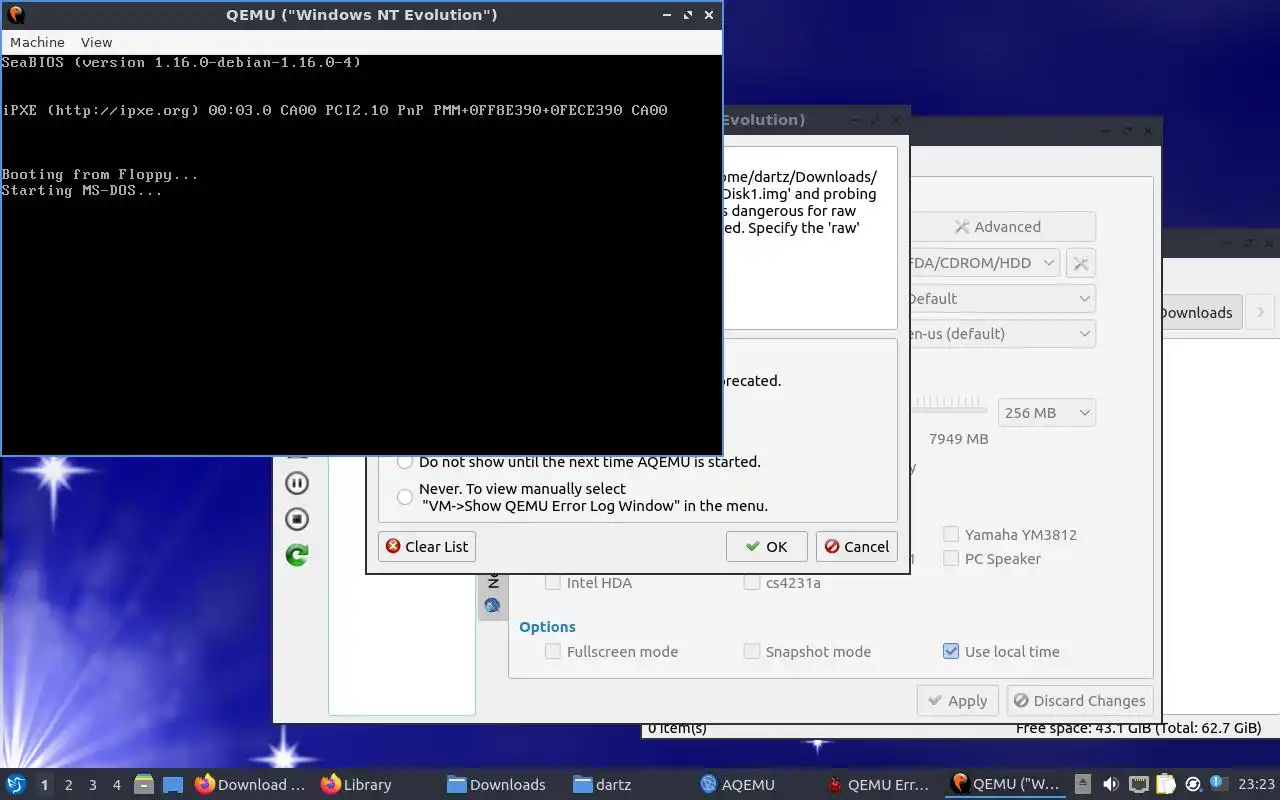Click the Apply button in AQEMU
1280x800 pixels.
pos(957,701)
